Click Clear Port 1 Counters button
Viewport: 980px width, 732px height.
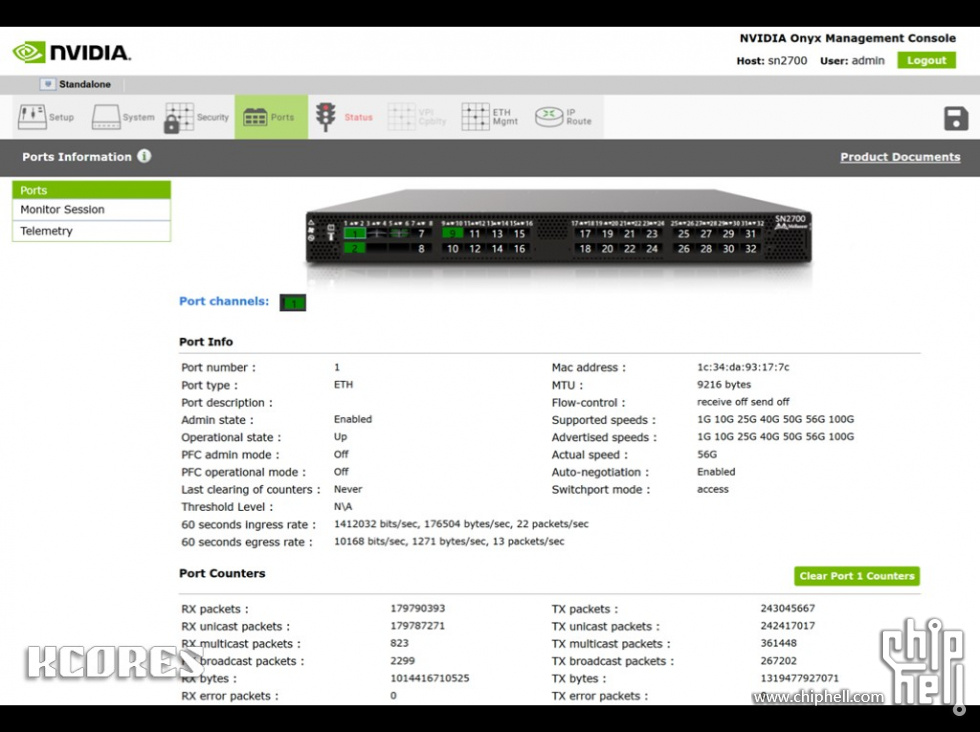tap(857, 576)
